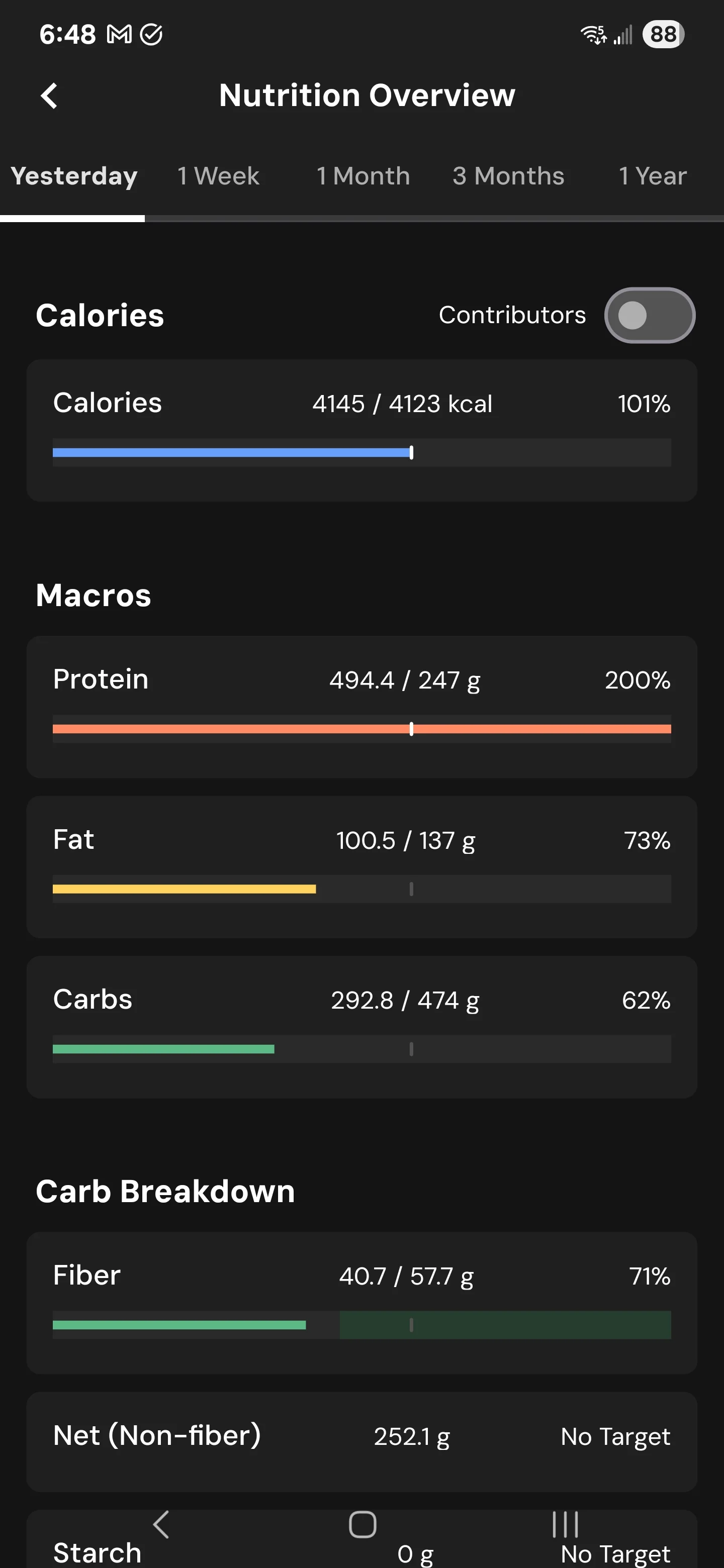Image resolution: width=724 pixels, height=1568 pixels.
Task: Open the Gmail notification icon in status bar
Action: click(x=119, y=35)
